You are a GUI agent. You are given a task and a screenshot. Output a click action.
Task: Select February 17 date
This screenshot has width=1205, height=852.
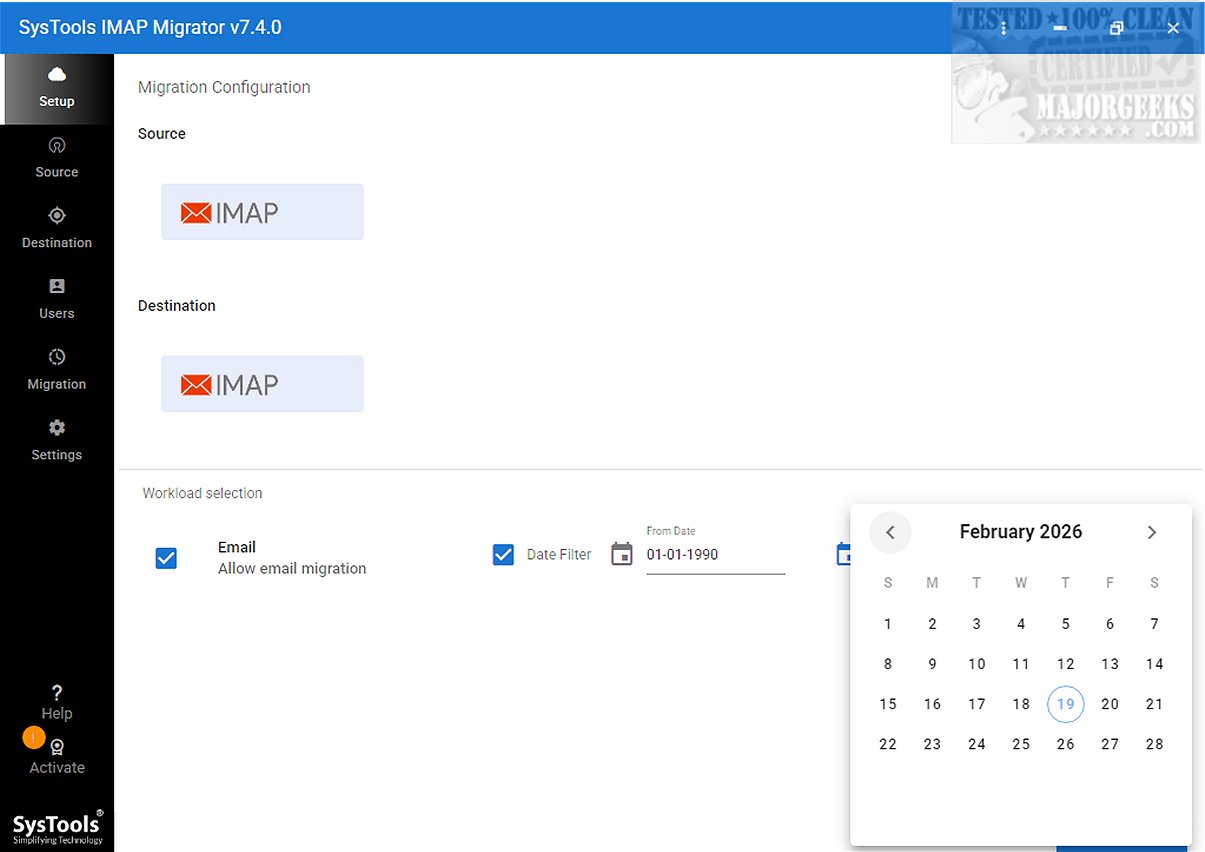[977, 704]
